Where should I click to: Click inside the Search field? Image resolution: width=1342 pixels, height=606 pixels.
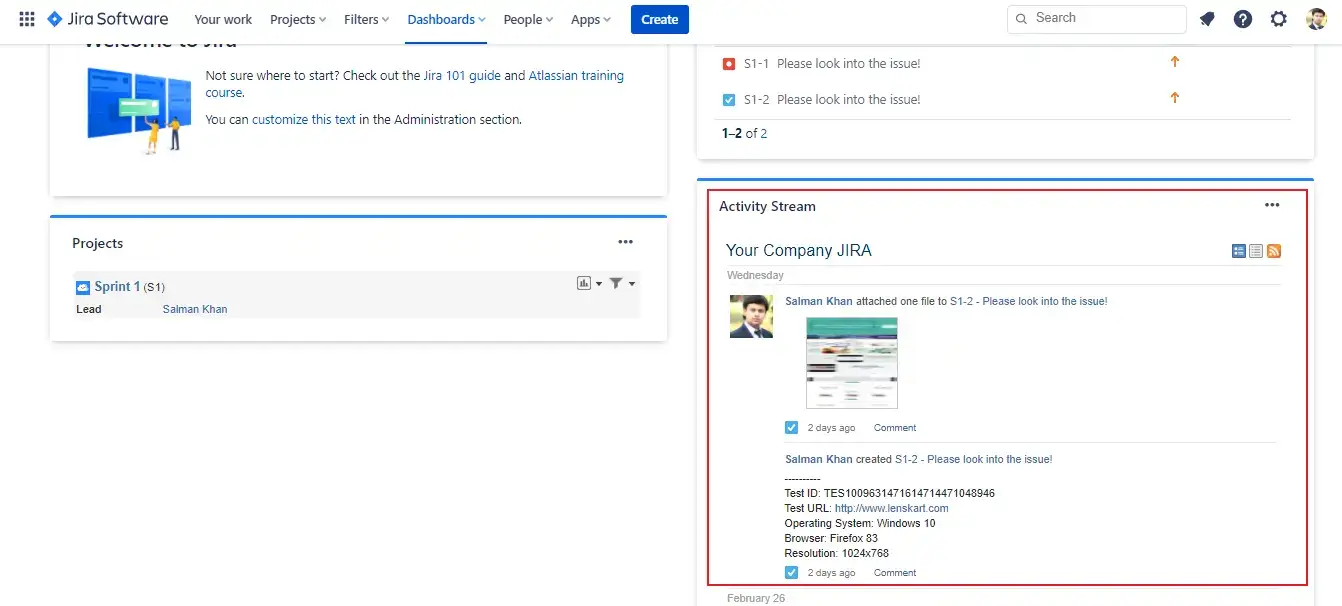click(1096, 18)
